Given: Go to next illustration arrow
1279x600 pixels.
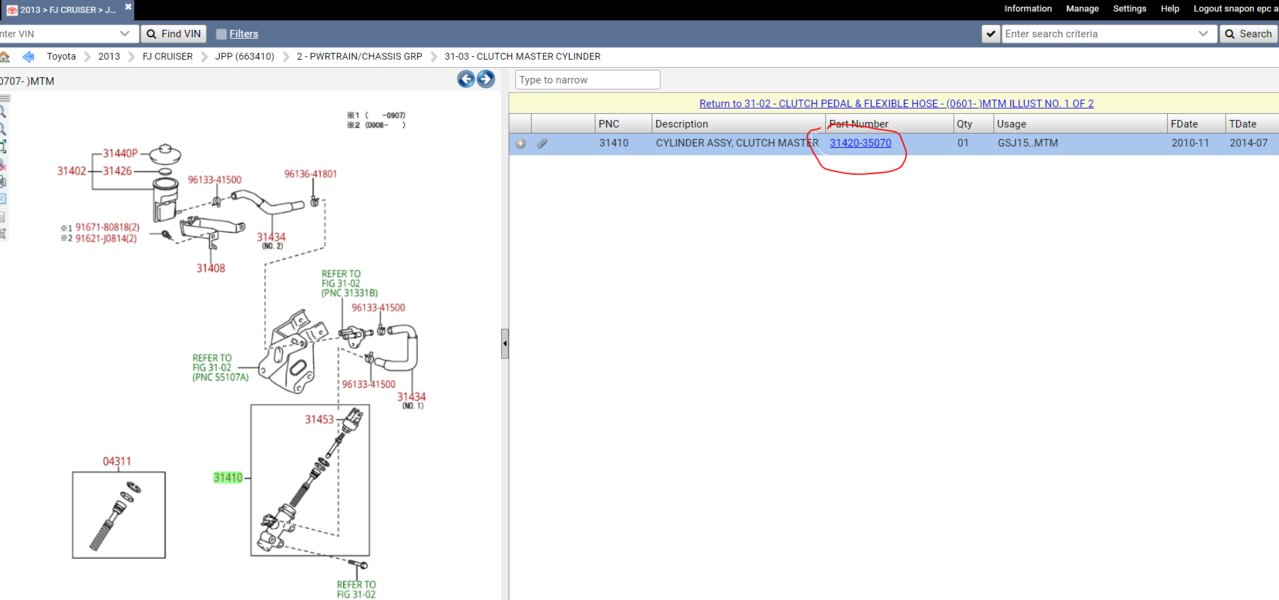Looking at the screenshot, I should [485, 79].
